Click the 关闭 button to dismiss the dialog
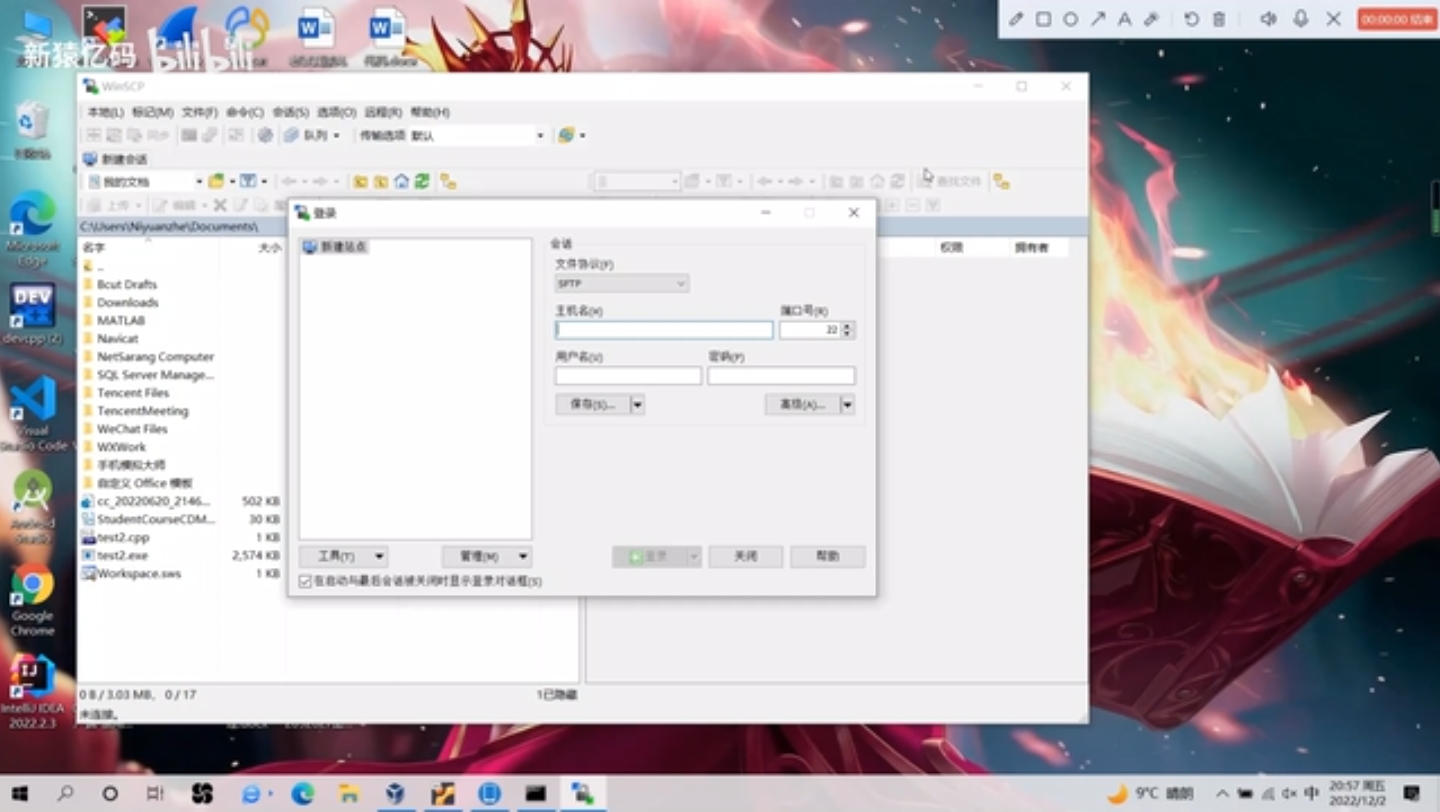The width and height of the screenshot is (1440, 812). pyautogui.click(x=745, y=556)
